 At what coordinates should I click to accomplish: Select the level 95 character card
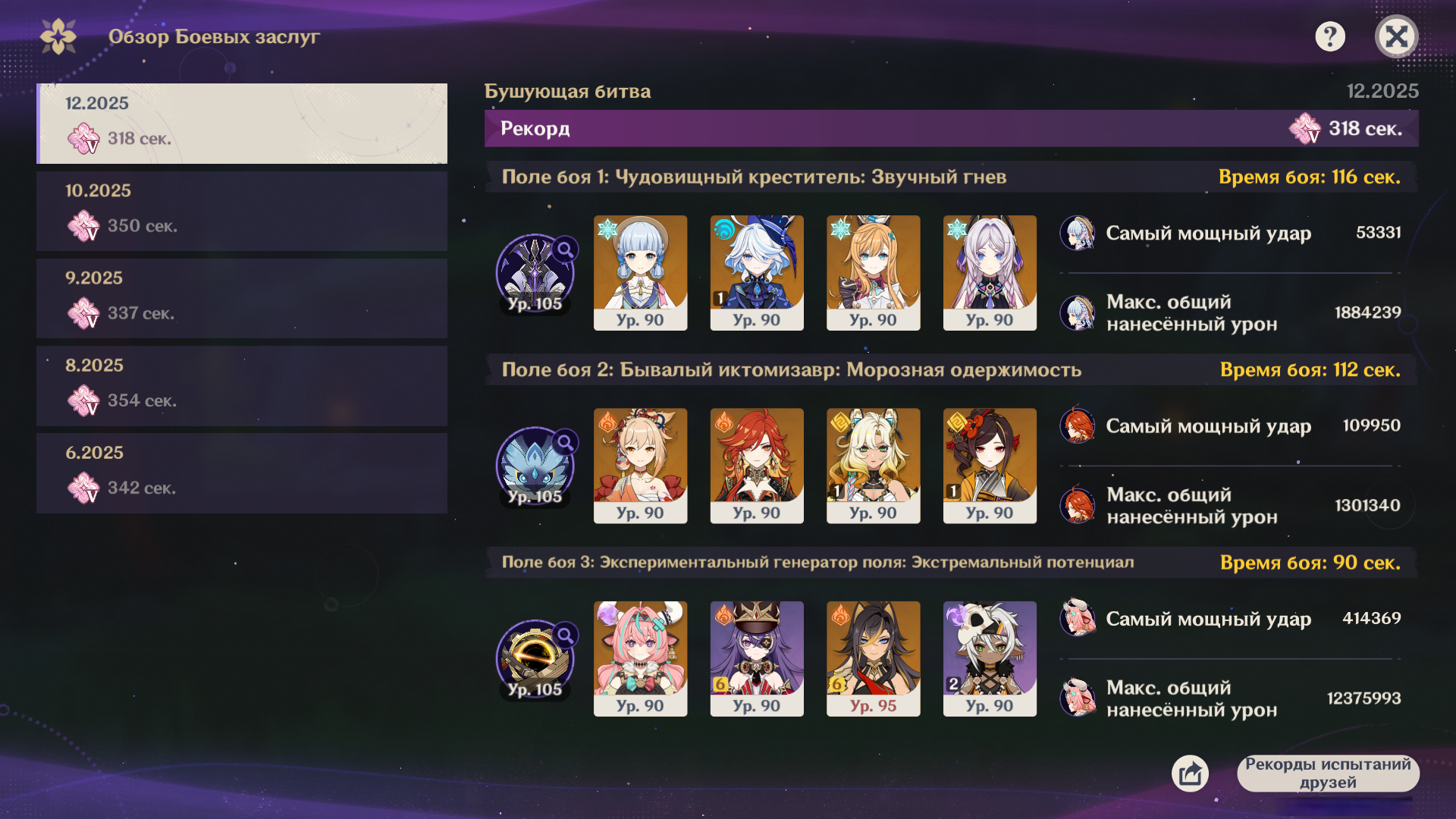pos(873,659)
